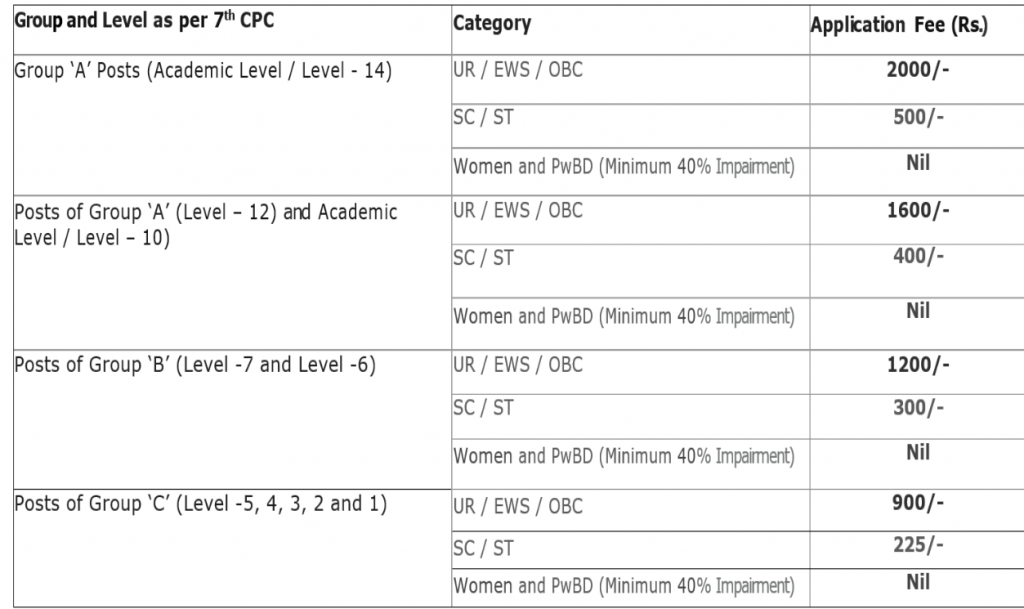Select the 500/- fee for SC / ST
The image size is (1024, 609).
click(x=918, y=117)
